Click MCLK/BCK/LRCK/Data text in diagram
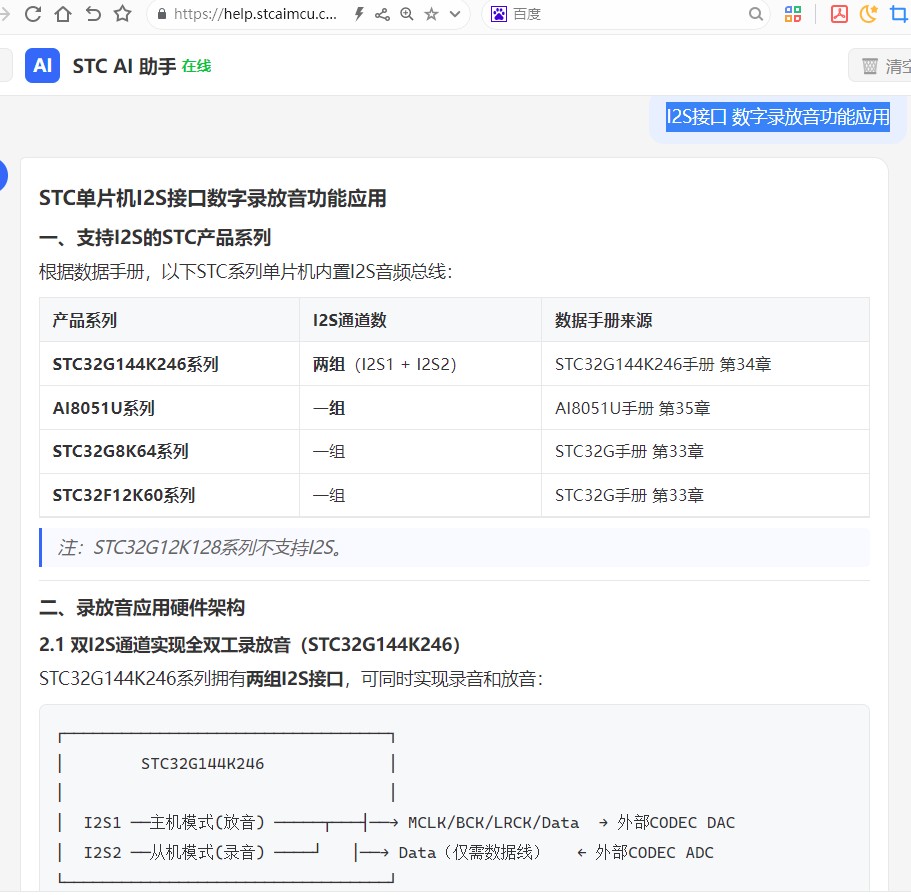The height and width of the screenshot is (895, 911). [x=493, y=823]
